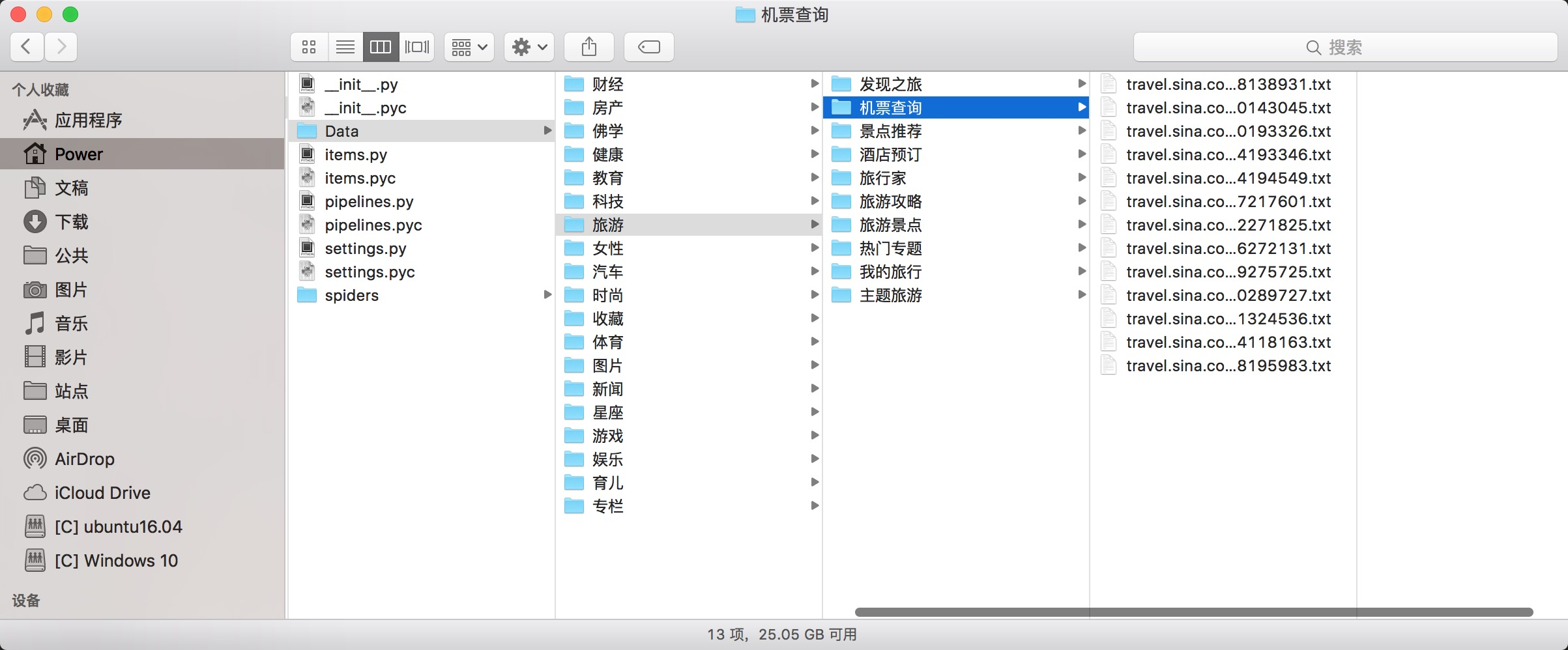Select the Power item in the sidebar
This screenshot has width=1568, height=650.
tap(78, 154)
